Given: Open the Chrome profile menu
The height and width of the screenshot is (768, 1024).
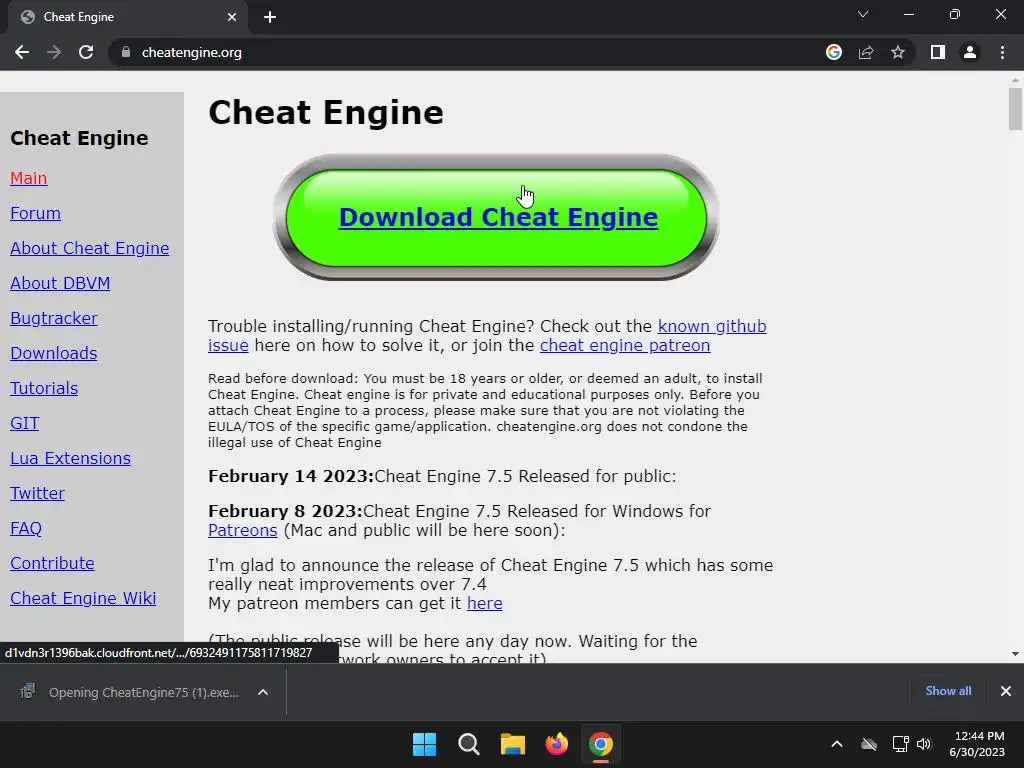Looking at the screenshot, I should (x=970, y=52).
